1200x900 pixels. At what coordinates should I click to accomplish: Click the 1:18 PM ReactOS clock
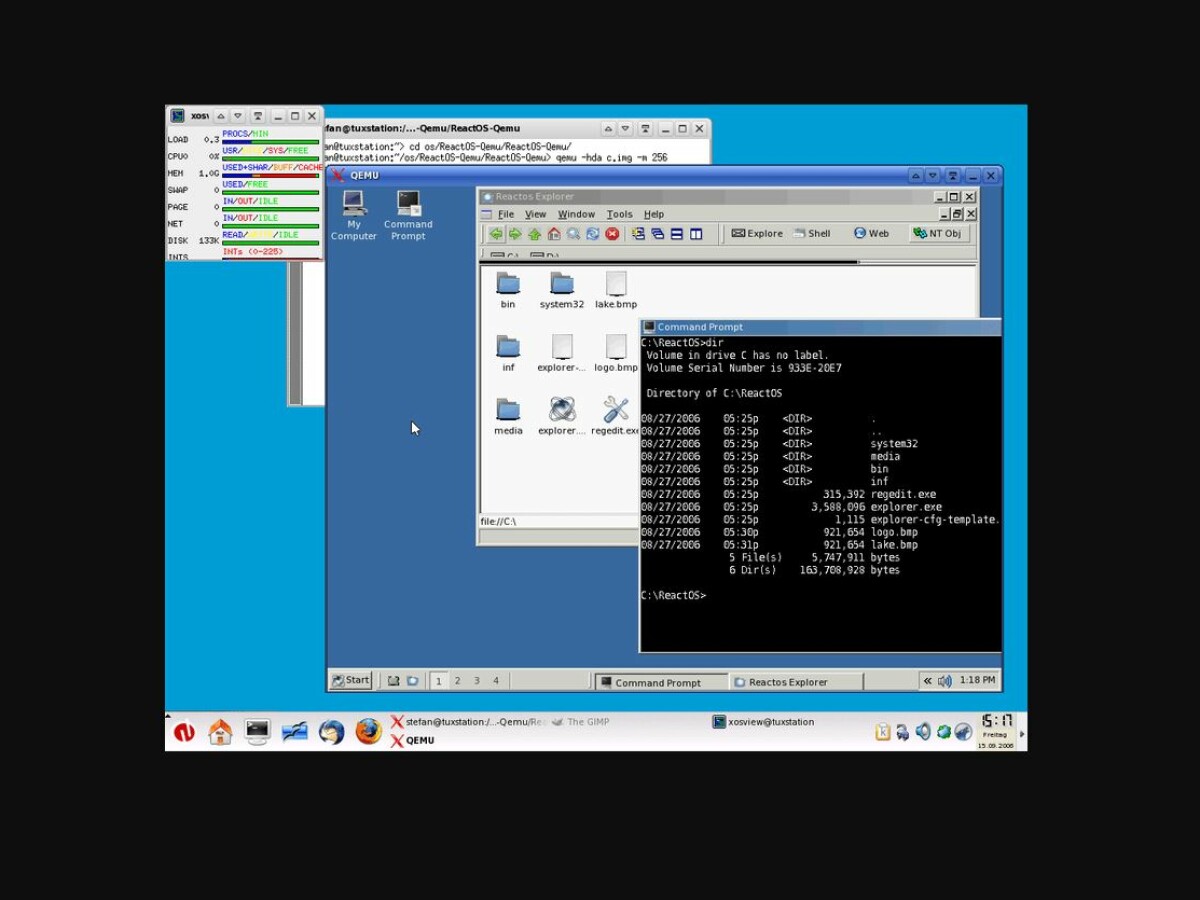coord(977,680)
